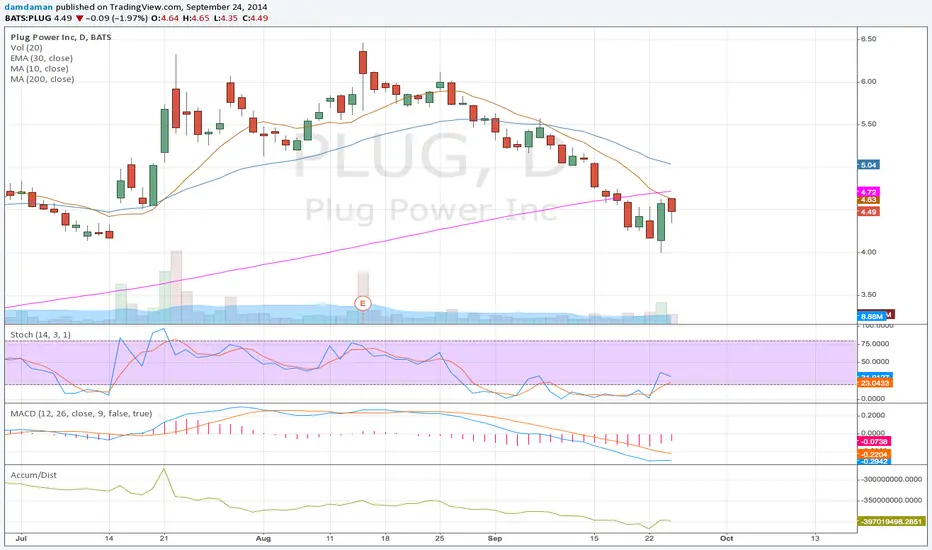
Task: Open the damdaman author profile link
Action: pyautogui.click(x=29, y=7)
